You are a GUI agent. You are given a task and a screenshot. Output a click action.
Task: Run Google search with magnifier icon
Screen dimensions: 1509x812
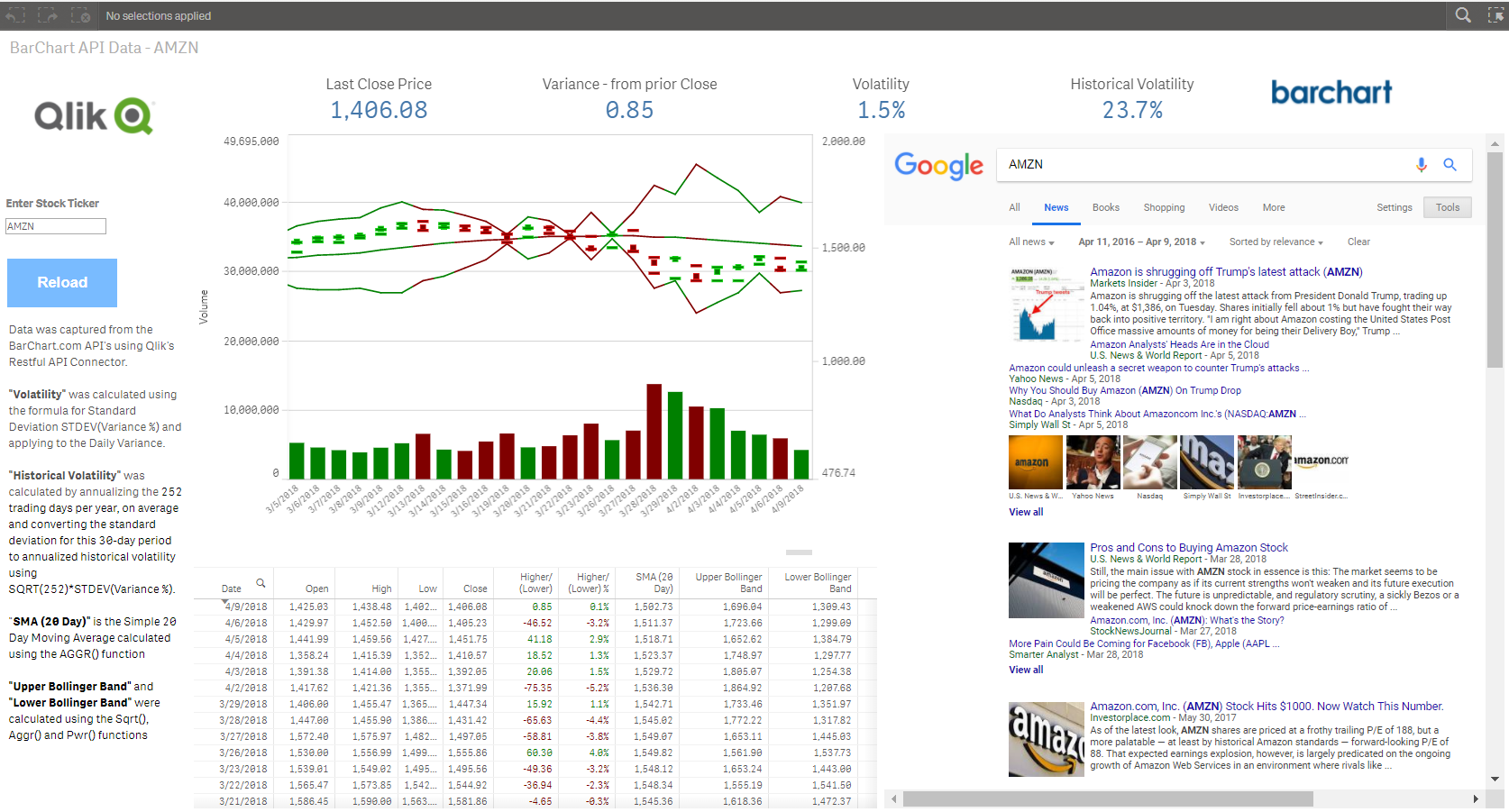1450,164
